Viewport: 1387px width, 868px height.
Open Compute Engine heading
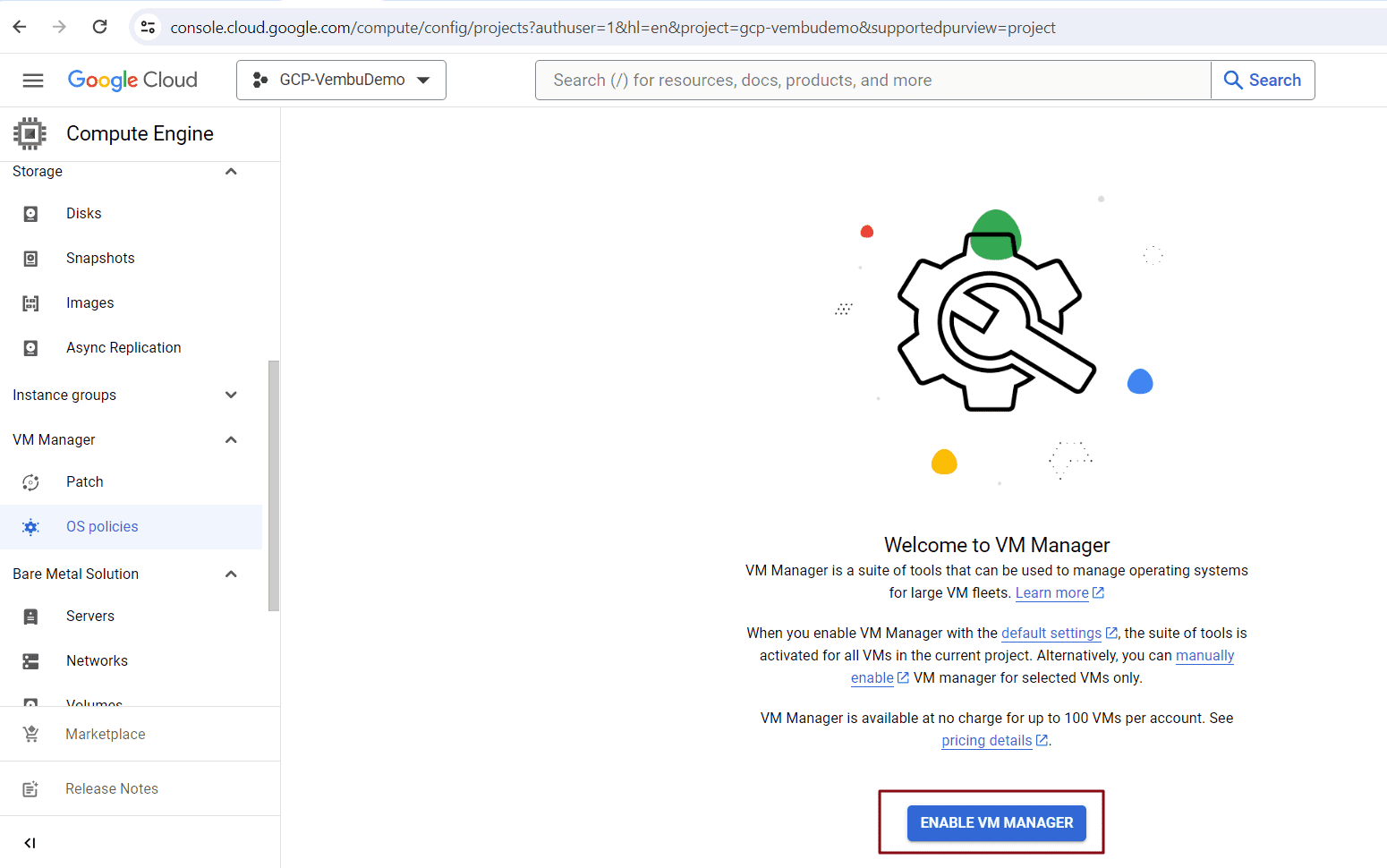tap(140, 133)
